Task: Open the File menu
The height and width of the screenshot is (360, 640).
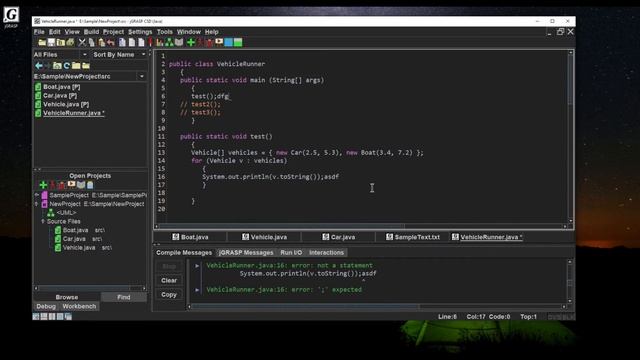Action: click(x=39, y=32)
